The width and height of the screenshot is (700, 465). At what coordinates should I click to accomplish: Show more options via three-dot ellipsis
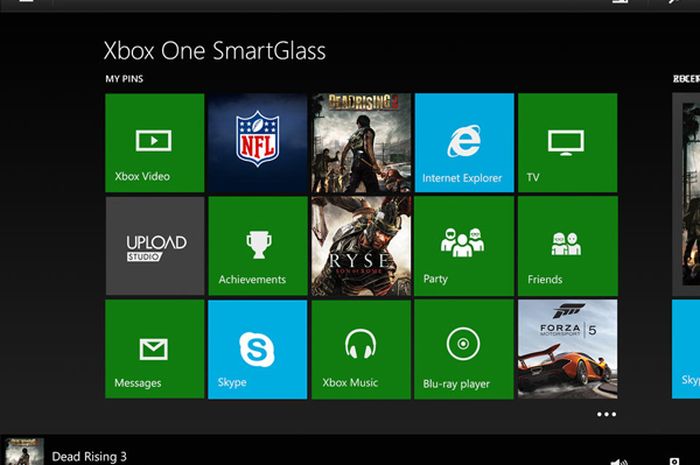606,414
